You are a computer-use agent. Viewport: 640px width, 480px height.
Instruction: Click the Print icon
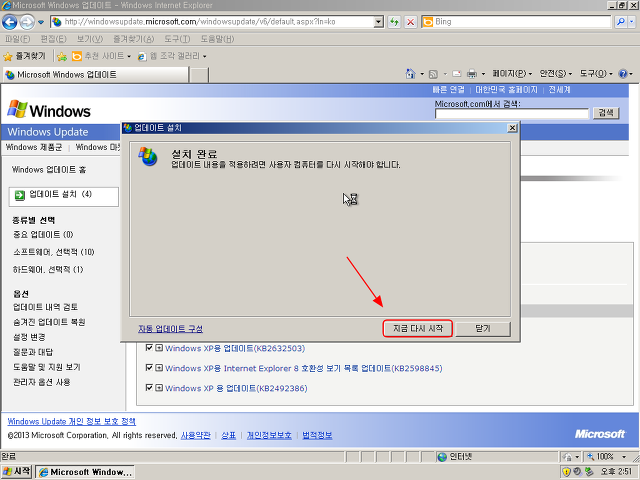(x=472, y=74)
